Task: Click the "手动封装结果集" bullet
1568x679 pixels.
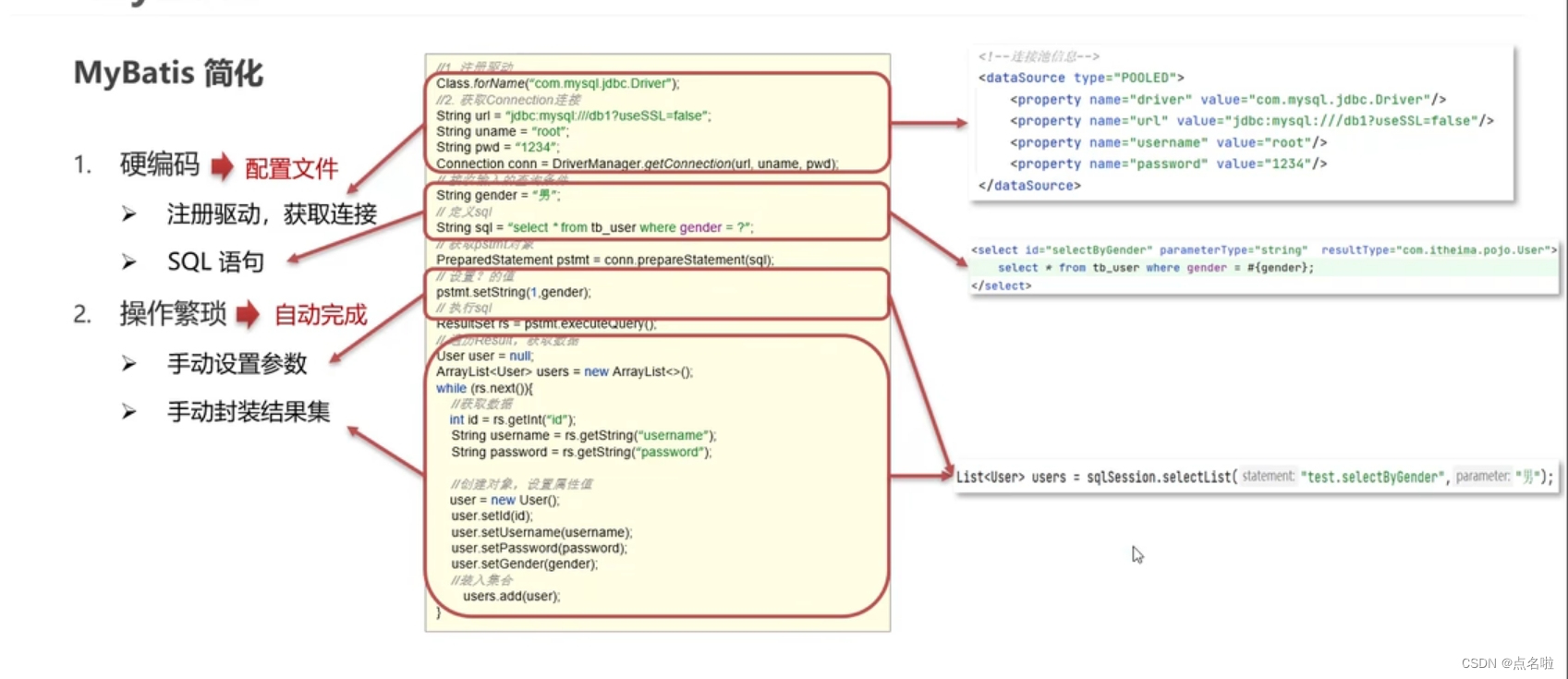Action: [x=248, y=412]
